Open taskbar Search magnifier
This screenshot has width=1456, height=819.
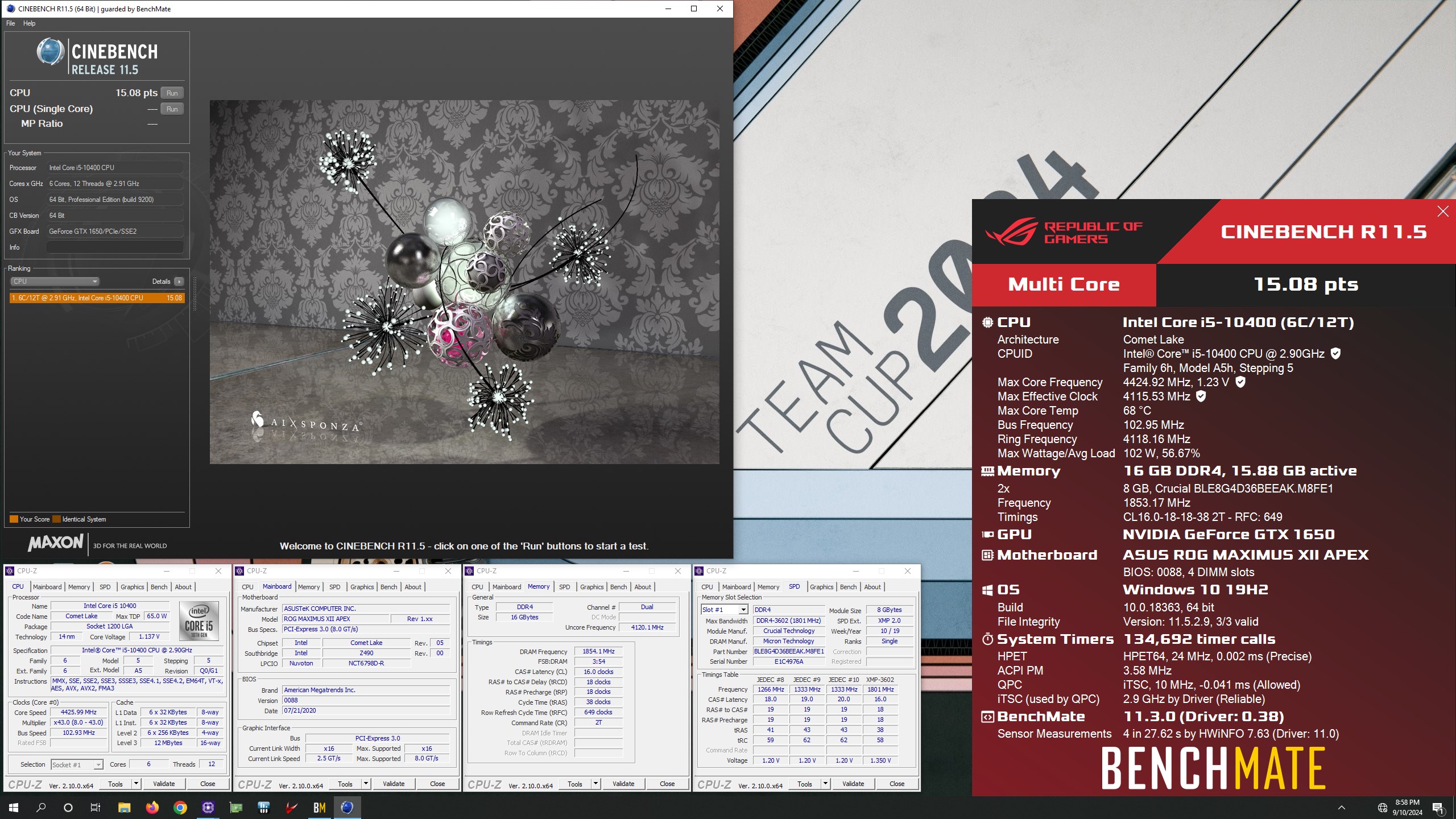point(41,807)
